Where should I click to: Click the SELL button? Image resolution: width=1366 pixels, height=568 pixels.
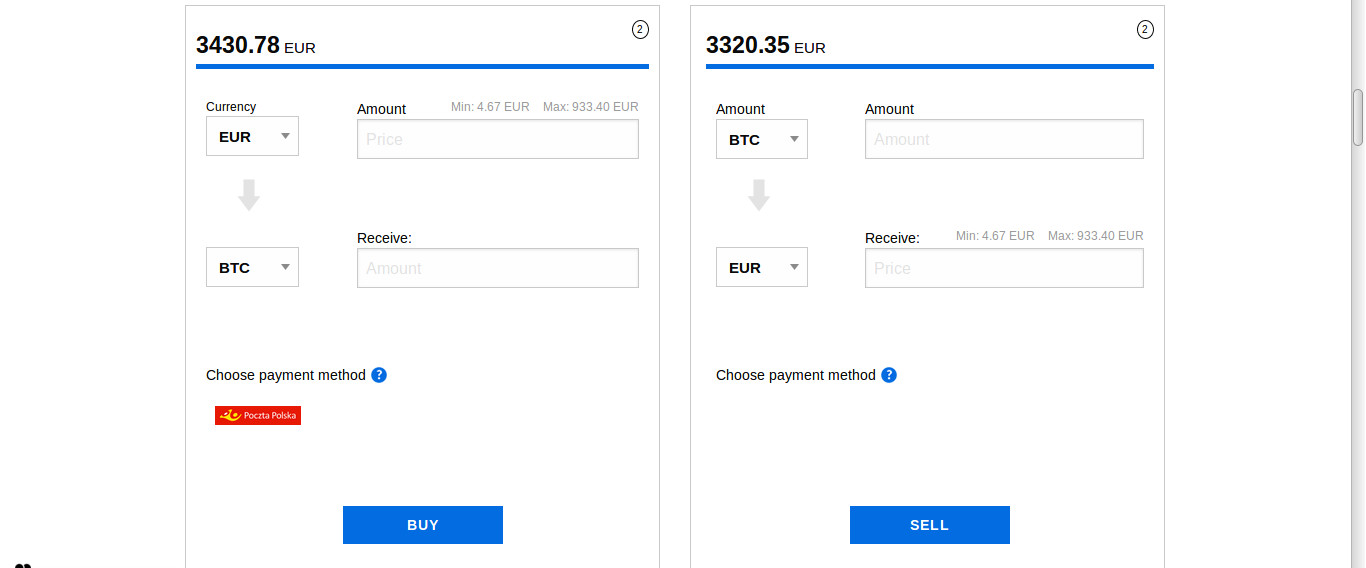pos(930,525)
